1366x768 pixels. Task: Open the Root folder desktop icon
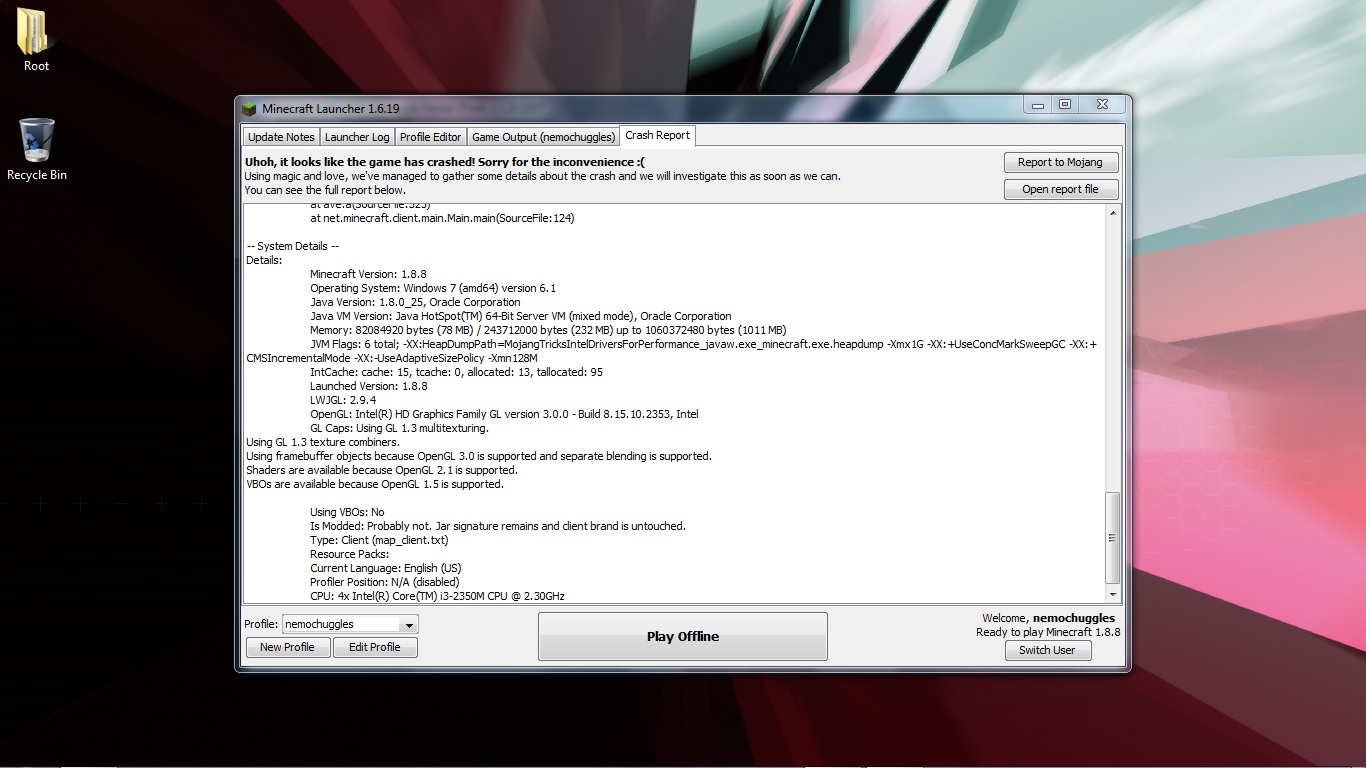click(37, 40)
